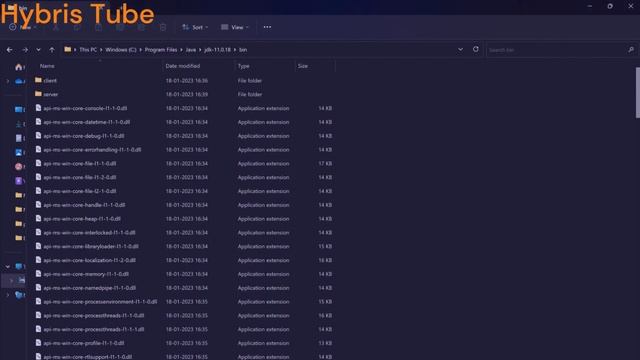Open the Sort dropdown menu
The width and height of the screenshot is (640, 360).
[x=195, y=27]
